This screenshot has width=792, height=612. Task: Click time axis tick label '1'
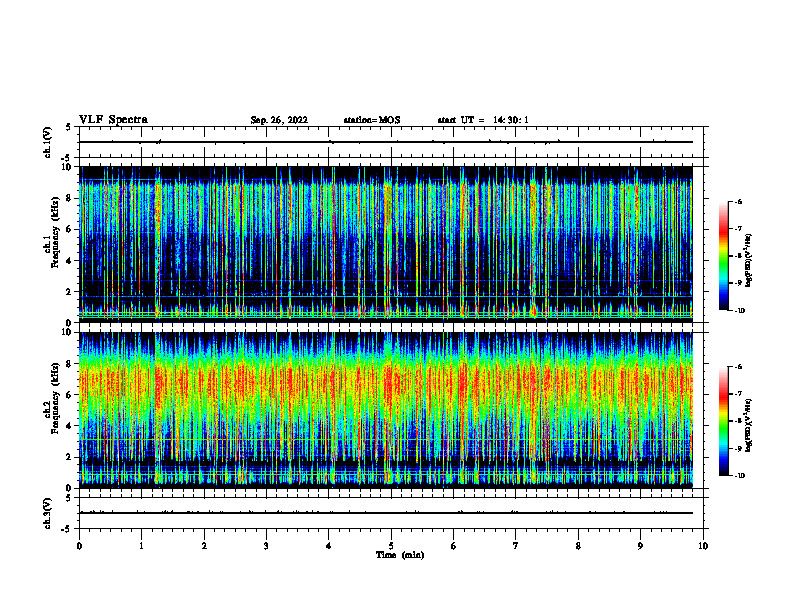(x=141, y=546)
